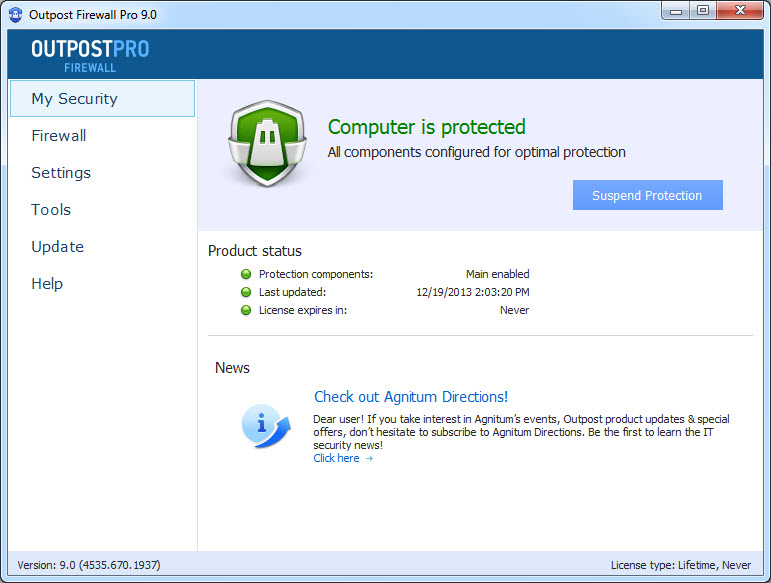Click the Suspend Protection button
Viewport: 771px width, 583px height.
tap(648, 195)
